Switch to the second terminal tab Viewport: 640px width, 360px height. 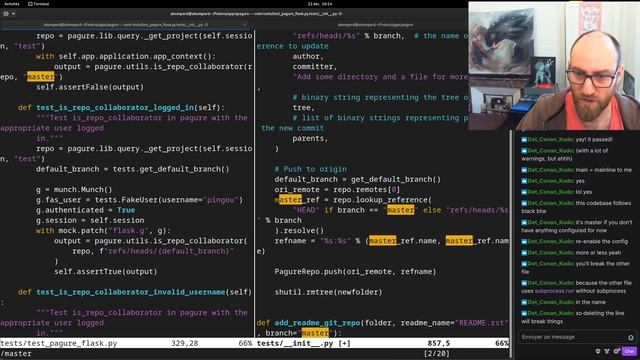375,25
